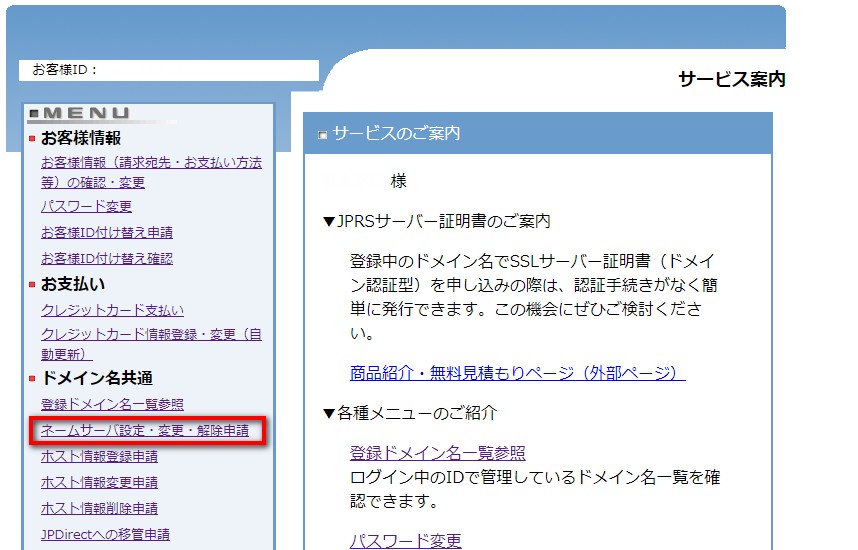Open 商品紹介・無料見積もりページ（外部ページ） link
The height and width of the screenshot is (550, 858).
[x=517, y=373]
